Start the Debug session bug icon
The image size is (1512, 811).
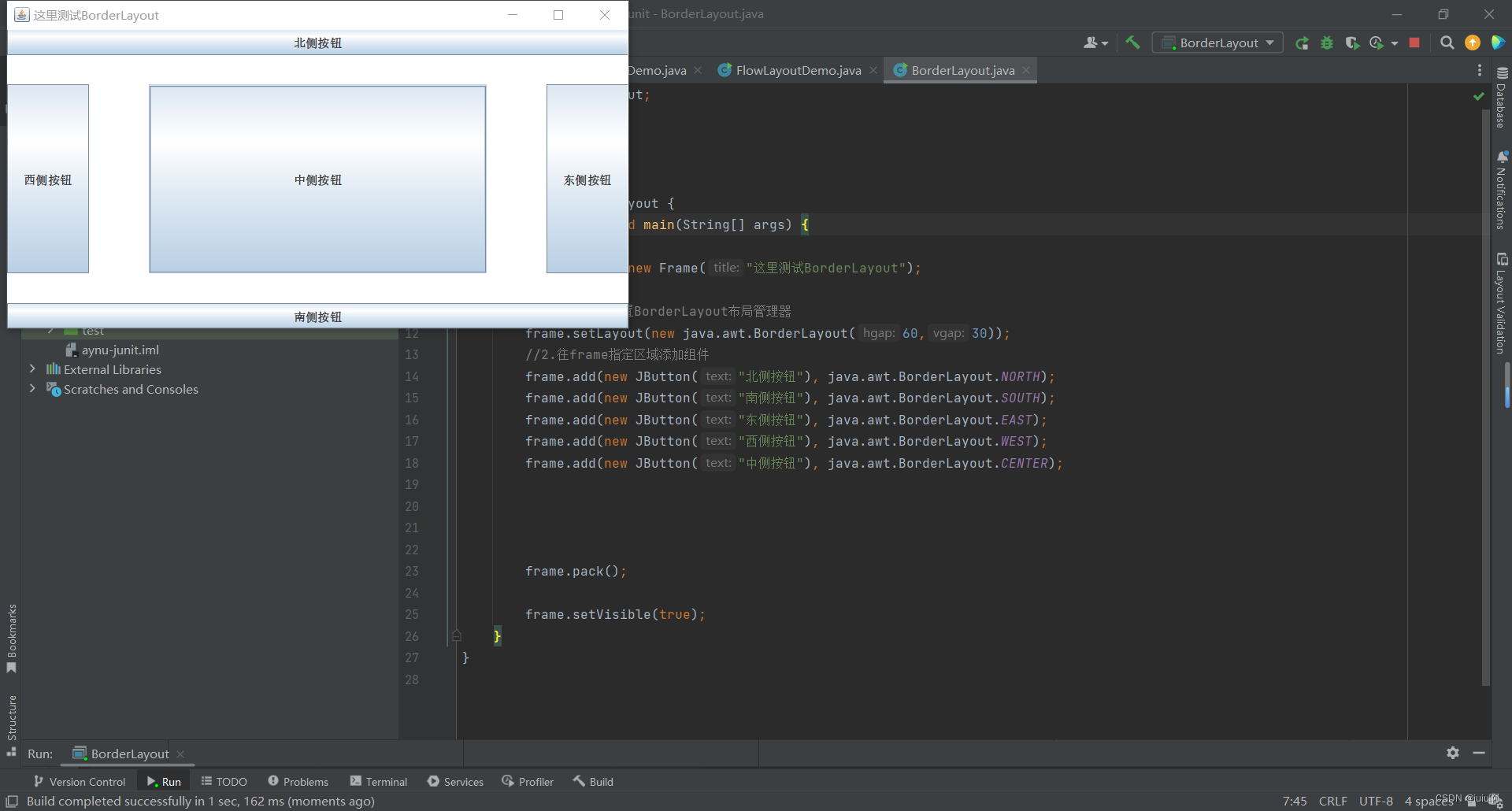click(x=1327, y=43)
